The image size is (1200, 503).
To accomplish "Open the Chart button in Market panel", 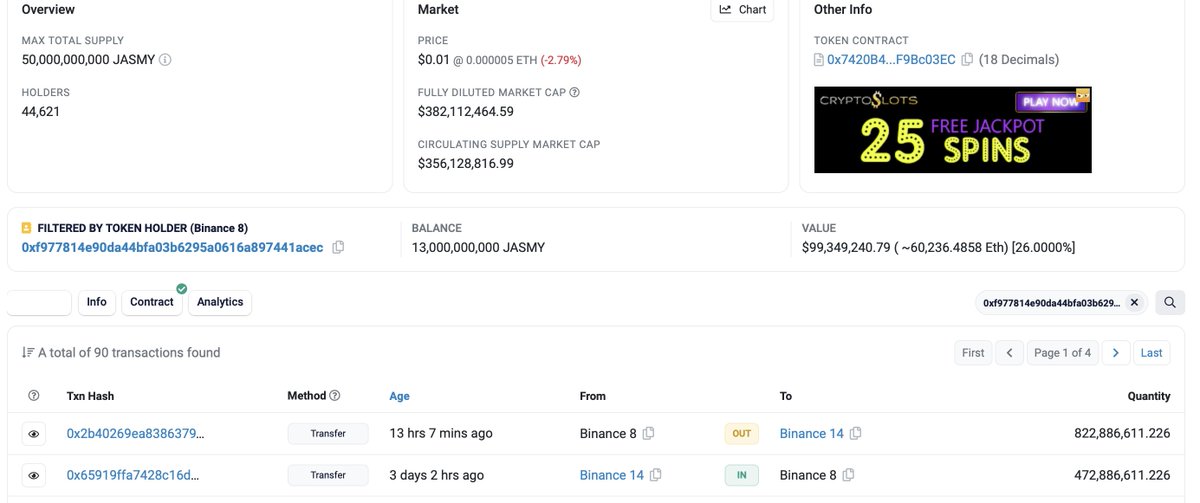I will coord(742,10).
